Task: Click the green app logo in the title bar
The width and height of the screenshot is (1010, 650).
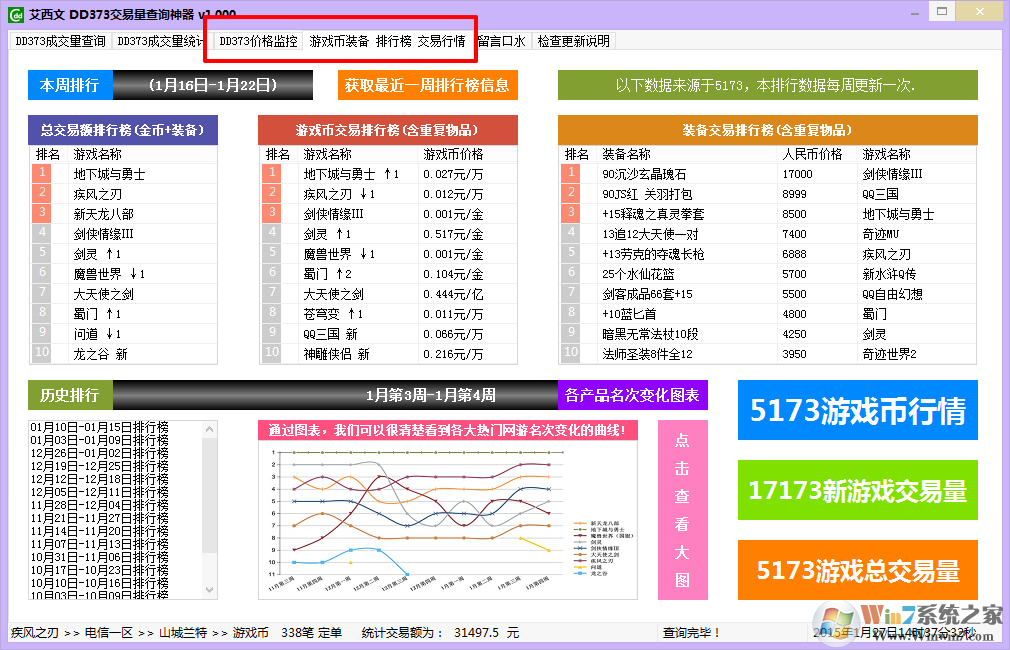Action: [x=14, y=13]
